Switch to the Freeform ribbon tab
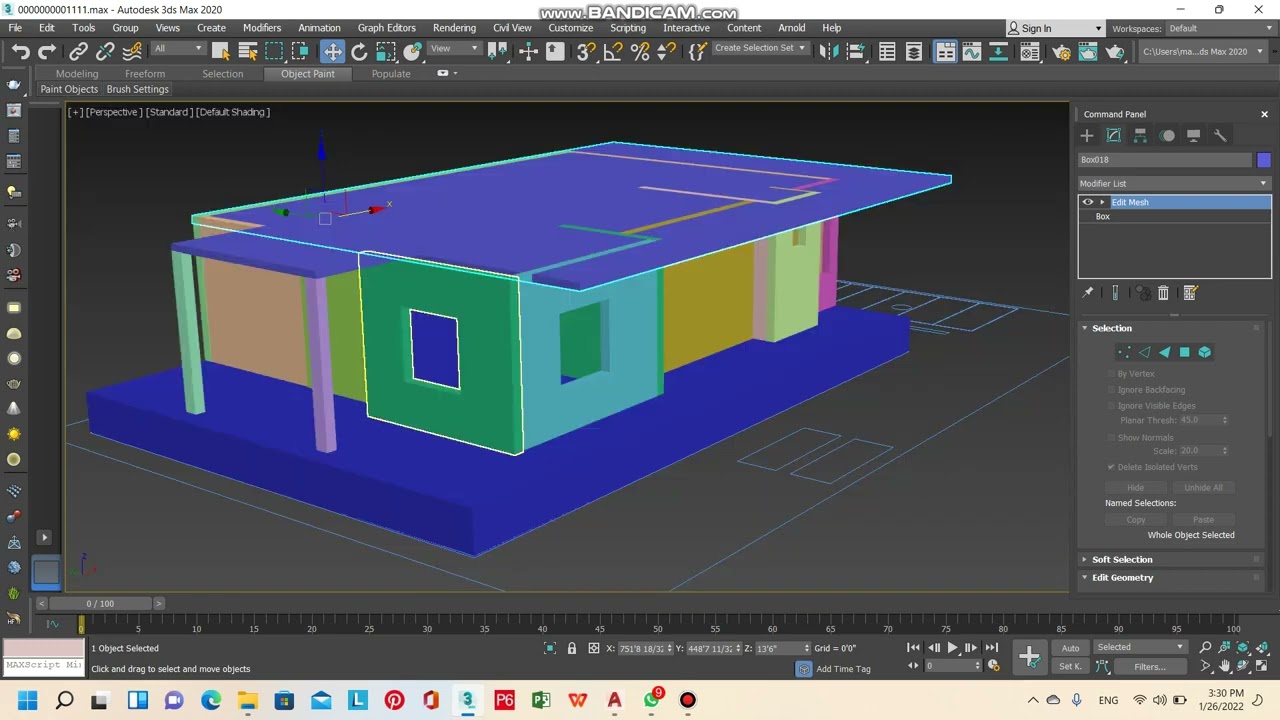Image resolution: width=1280 pixels, height=720 pixels. coord(145,74)
